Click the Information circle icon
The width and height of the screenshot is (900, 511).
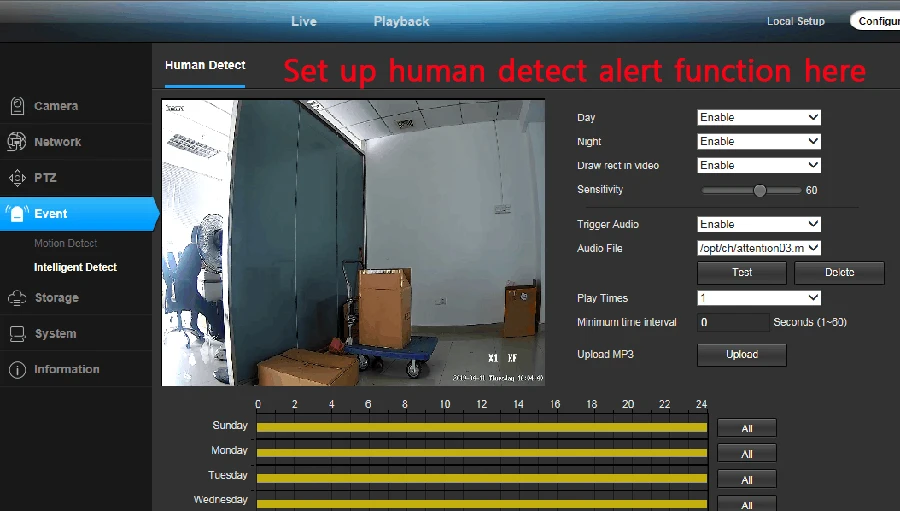point(17,370)
